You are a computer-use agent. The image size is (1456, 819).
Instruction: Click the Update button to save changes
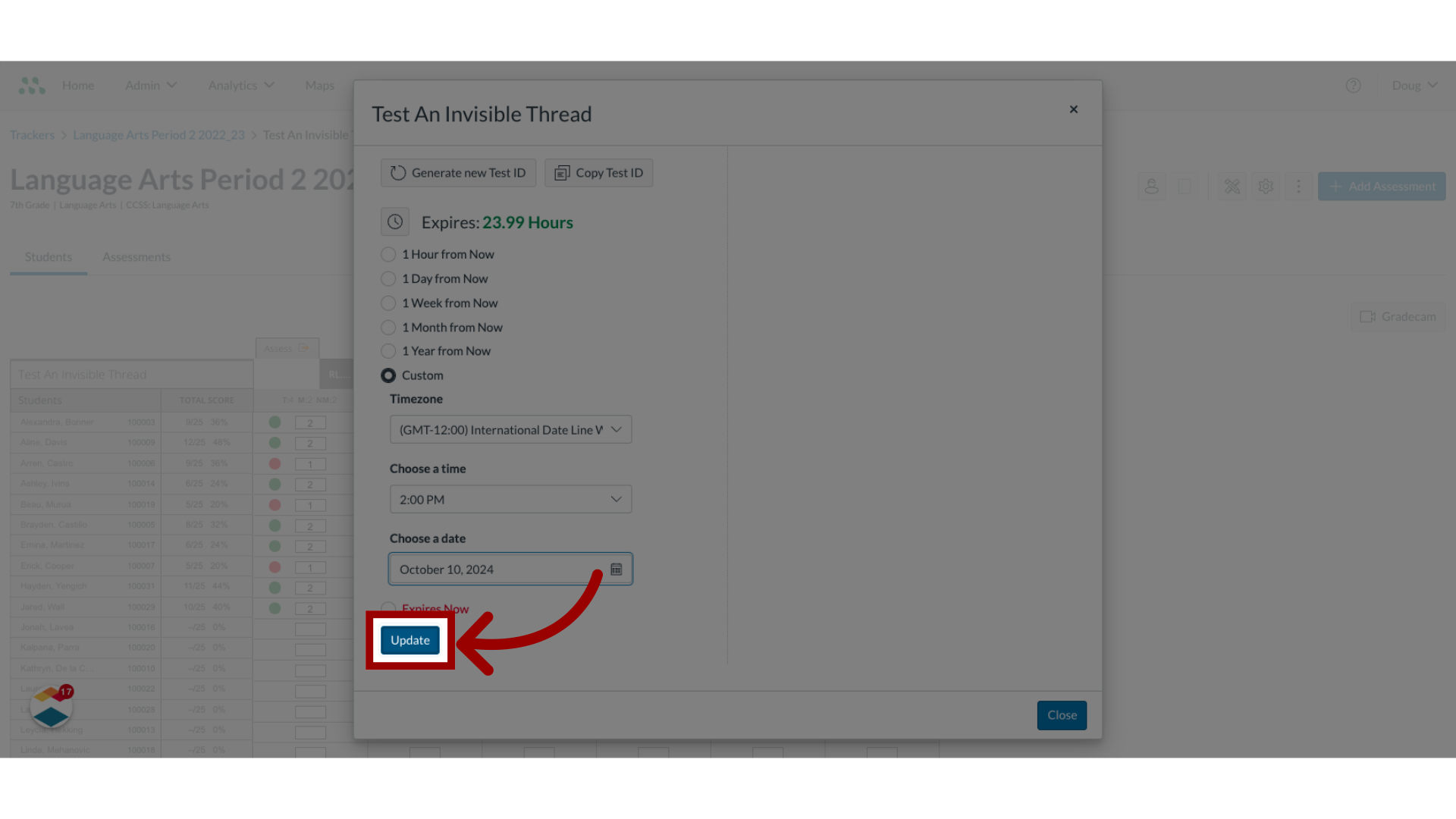pos(410,639)
